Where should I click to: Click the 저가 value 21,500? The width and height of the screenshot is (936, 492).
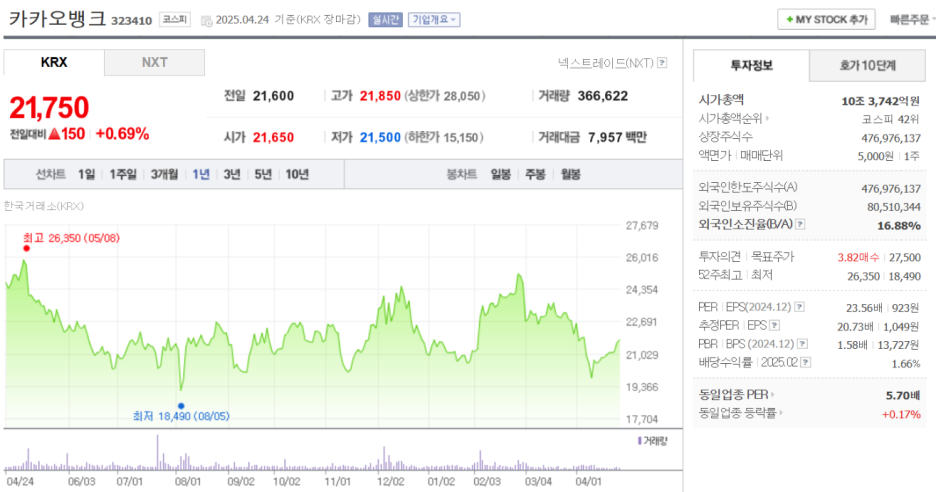click(x=380, y=137)
